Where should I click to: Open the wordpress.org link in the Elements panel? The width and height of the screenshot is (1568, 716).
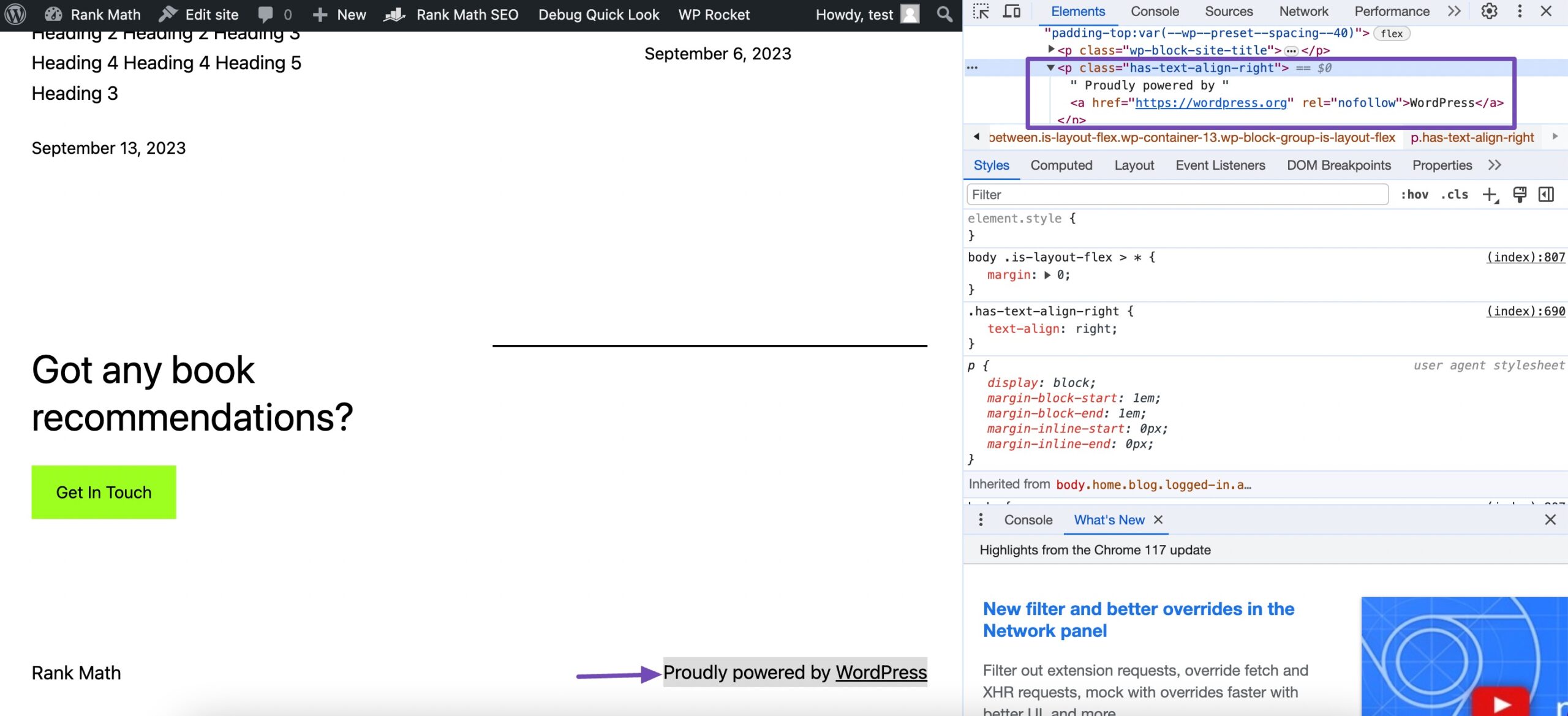click(1211, 103)
